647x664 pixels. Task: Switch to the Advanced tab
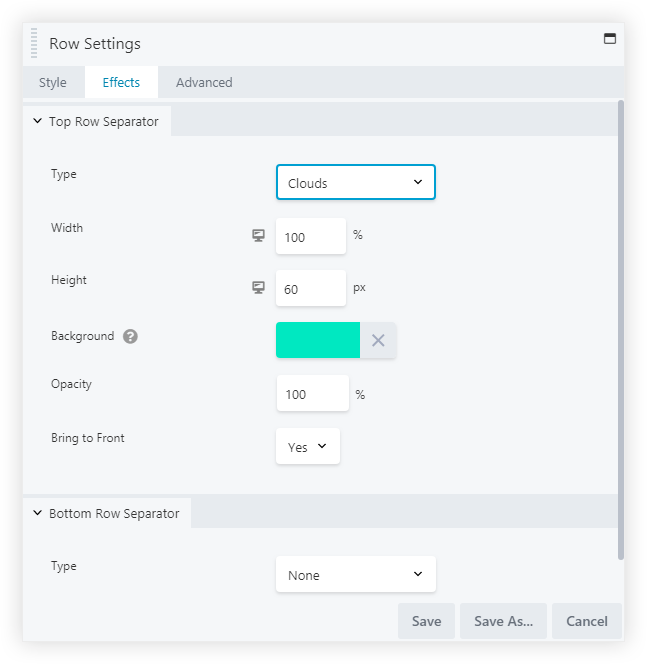(204, 83)
